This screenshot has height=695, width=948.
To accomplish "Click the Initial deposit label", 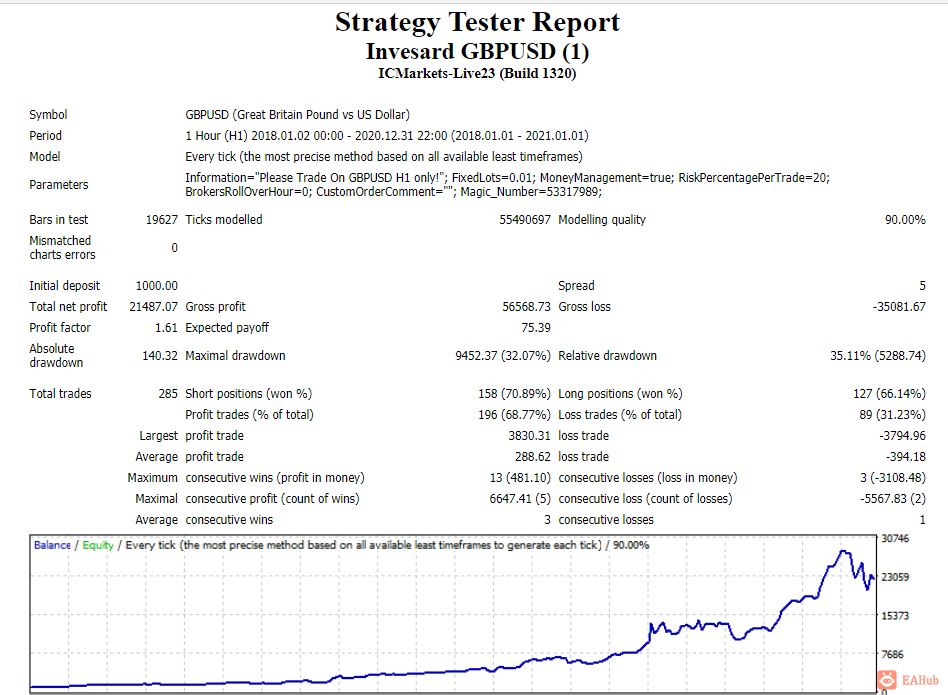I will point(65,286).
